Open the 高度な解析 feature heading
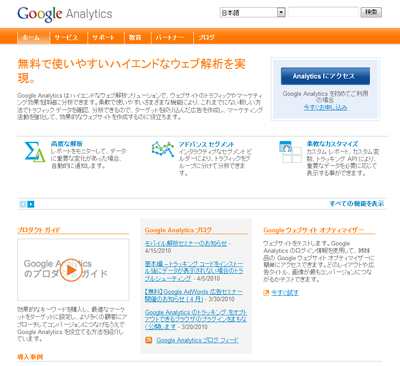Screen dimensions: 400x366 (67, 144)
